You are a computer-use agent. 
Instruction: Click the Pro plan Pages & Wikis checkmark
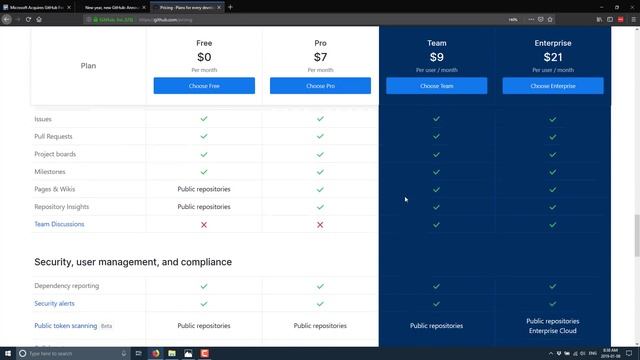pyautogui.click(x=320, y=189)
